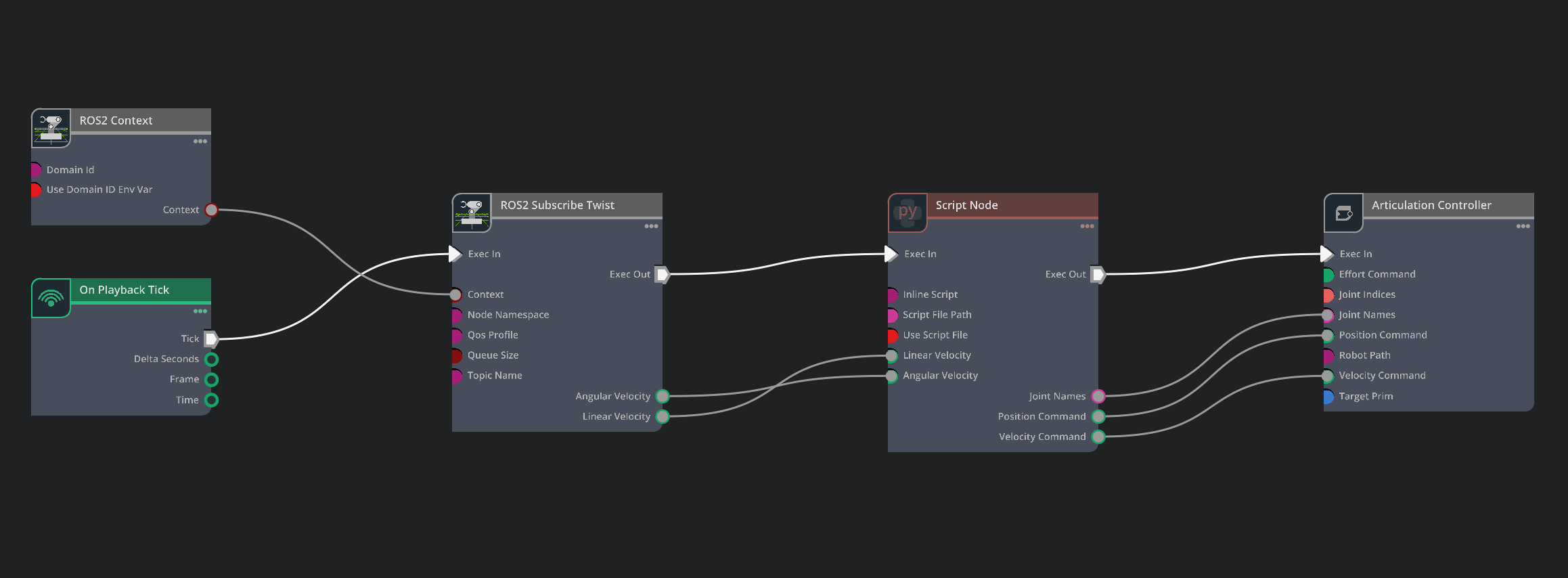Click the Node Namespace label
The height and width of the screenshot is (578, 1568).
(508, 315)
